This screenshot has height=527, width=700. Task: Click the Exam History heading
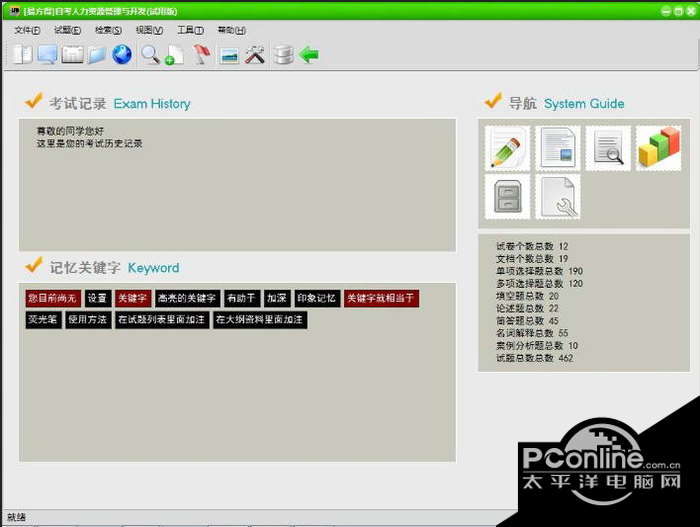(152, 104)
